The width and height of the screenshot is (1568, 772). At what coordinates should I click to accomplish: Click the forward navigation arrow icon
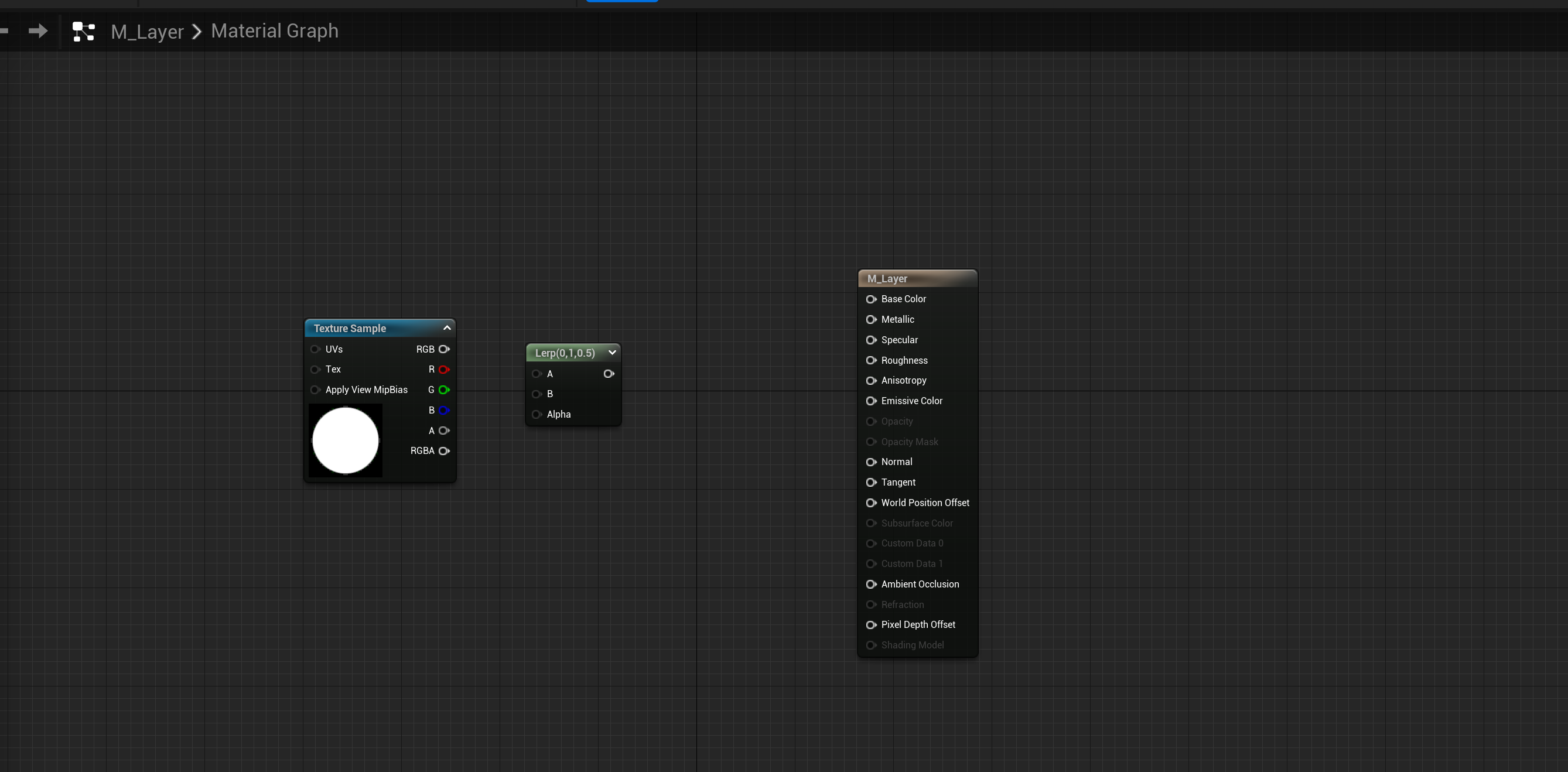[x=37, y=31]
